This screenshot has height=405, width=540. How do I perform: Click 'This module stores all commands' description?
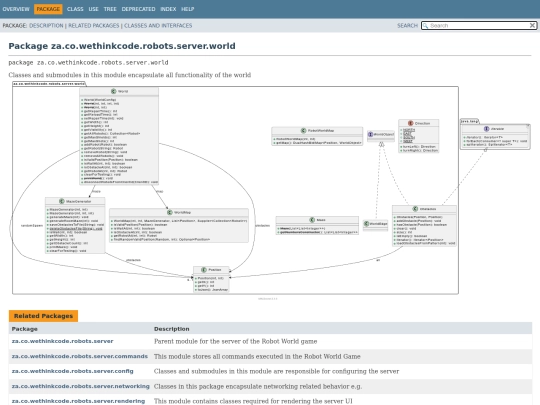tap(257, 356)
